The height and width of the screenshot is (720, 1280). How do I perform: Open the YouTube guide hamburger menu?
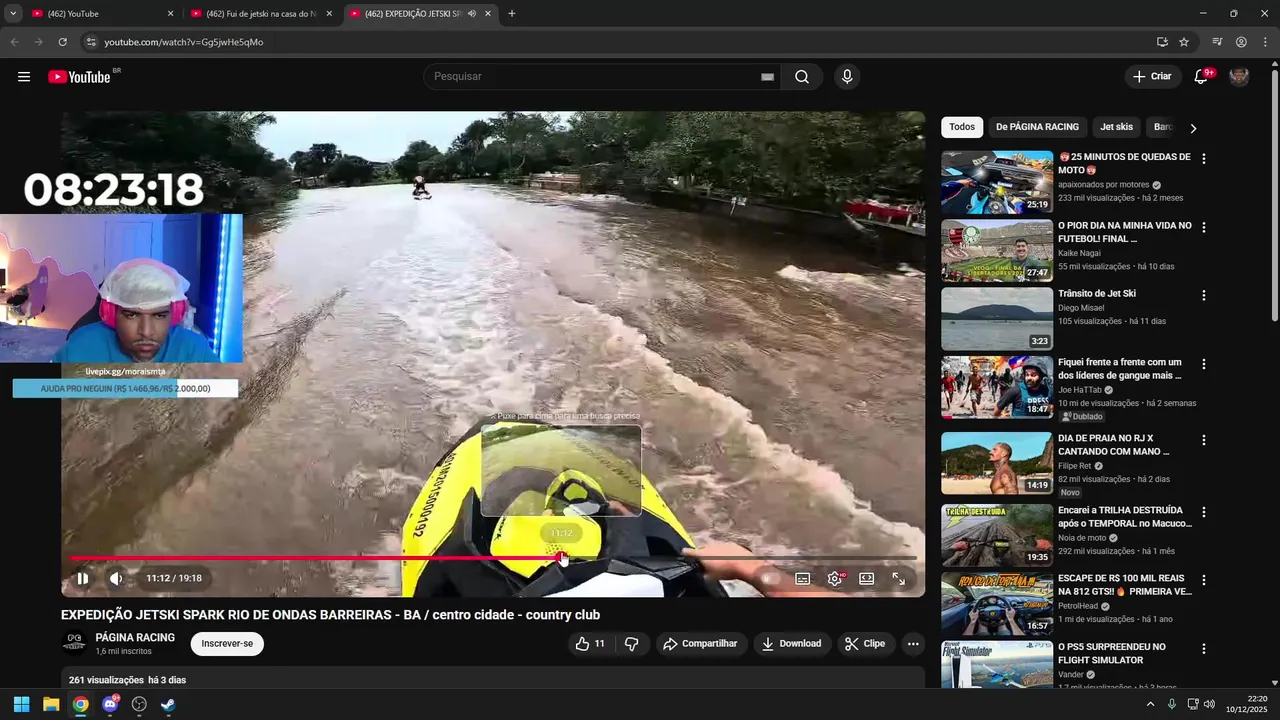click(x=24, y=77)
